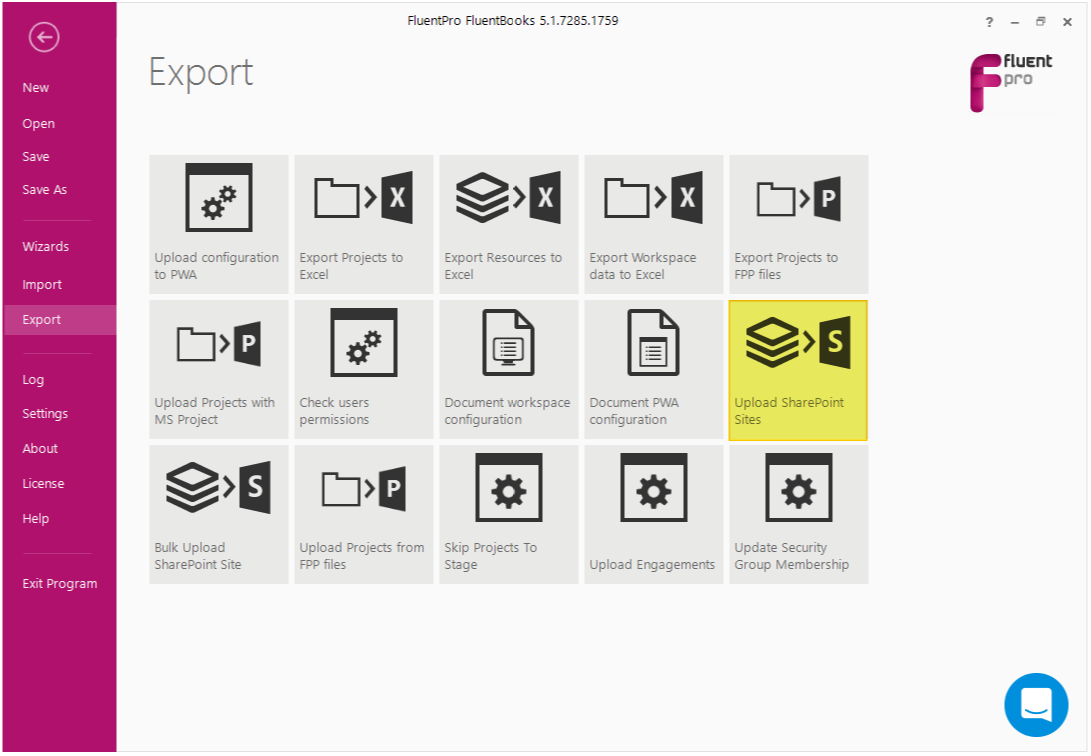Open the About page
1091x756 pixels.
[x=40, y=449]
